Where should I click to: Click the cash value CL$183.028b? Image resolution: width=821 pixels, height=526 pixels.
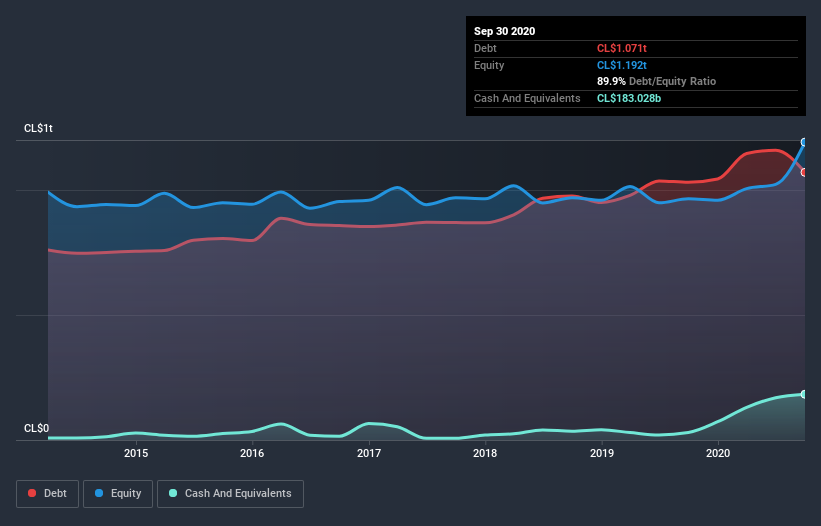click(629, 98)
